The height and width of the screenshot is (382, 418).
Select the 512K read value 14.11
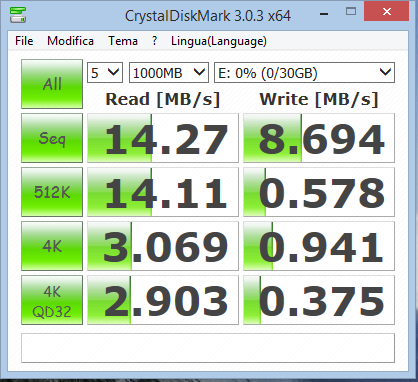[163, 192]
